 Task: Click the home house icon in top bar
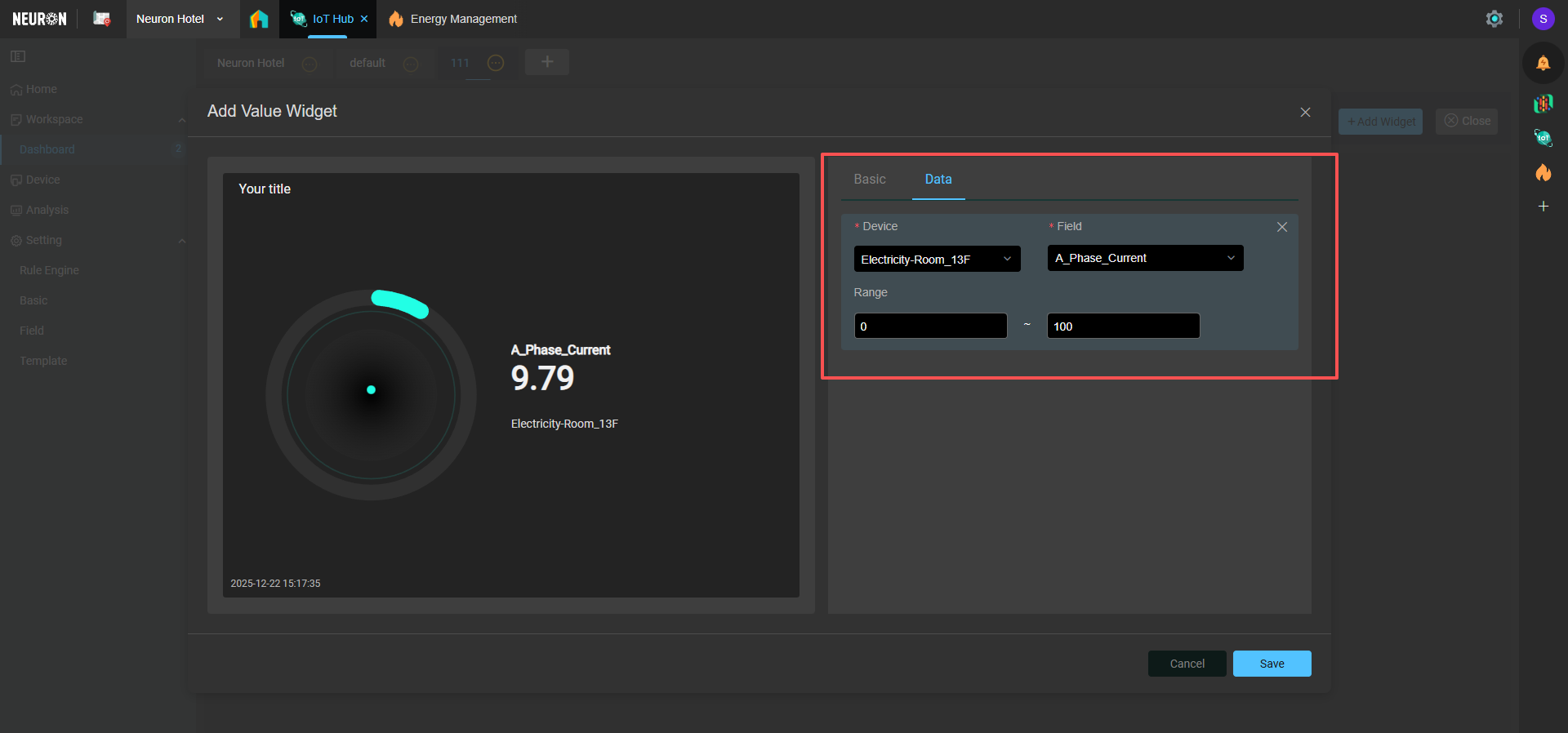tap(259, 19)
